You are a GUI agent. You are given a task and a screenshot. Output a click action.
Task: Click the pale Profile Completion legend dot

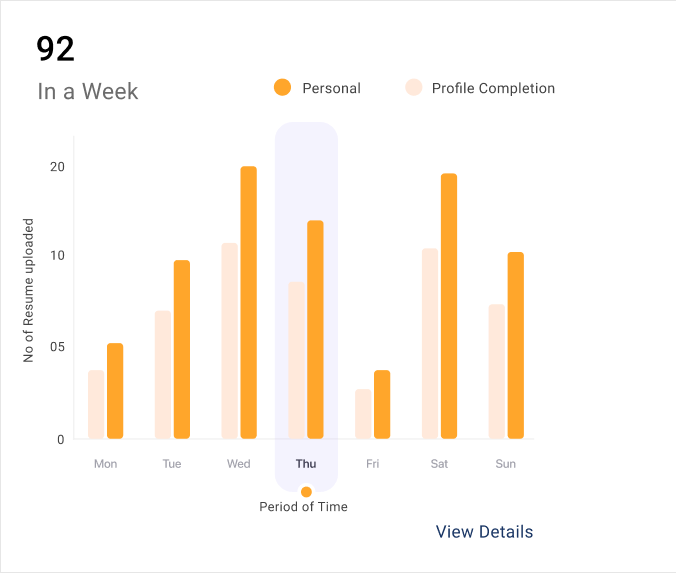[x=413, y=88]
